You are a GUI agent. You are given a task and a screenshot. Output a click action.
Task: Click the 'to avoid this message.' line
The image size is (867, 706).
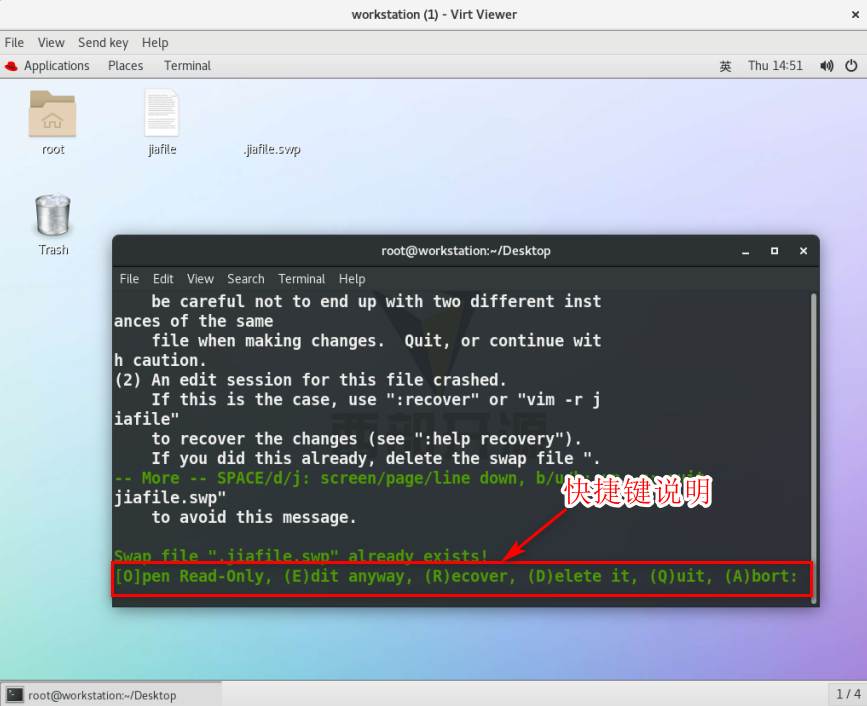pyautogui.click(x=254, y=517)
